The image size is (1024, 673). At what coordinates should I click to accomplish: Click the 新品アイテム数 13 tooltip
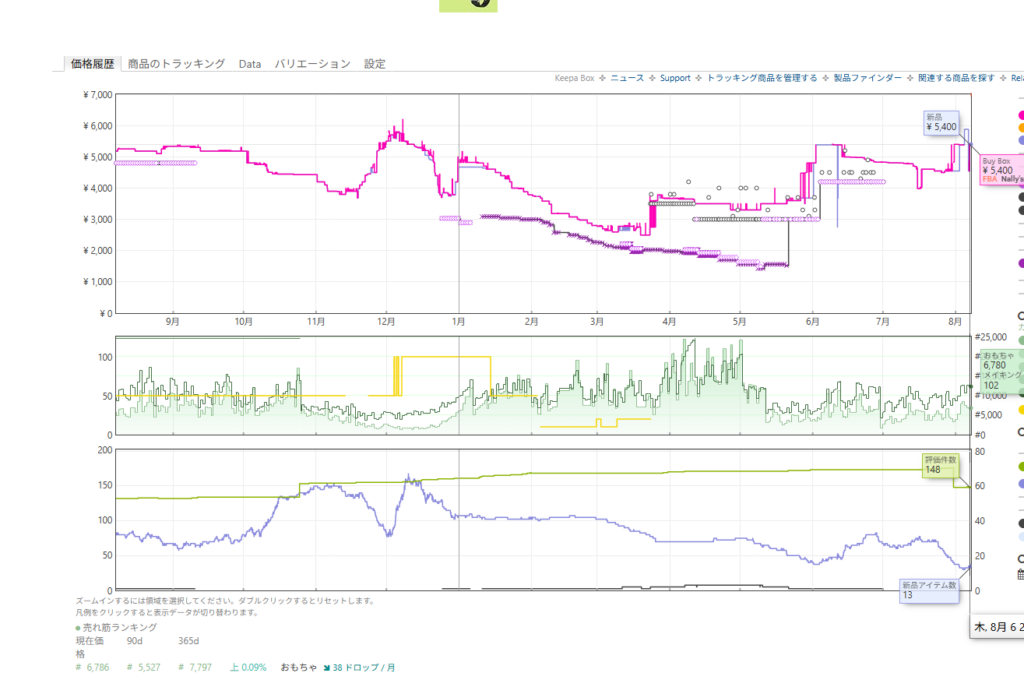[x=929, y=590]
